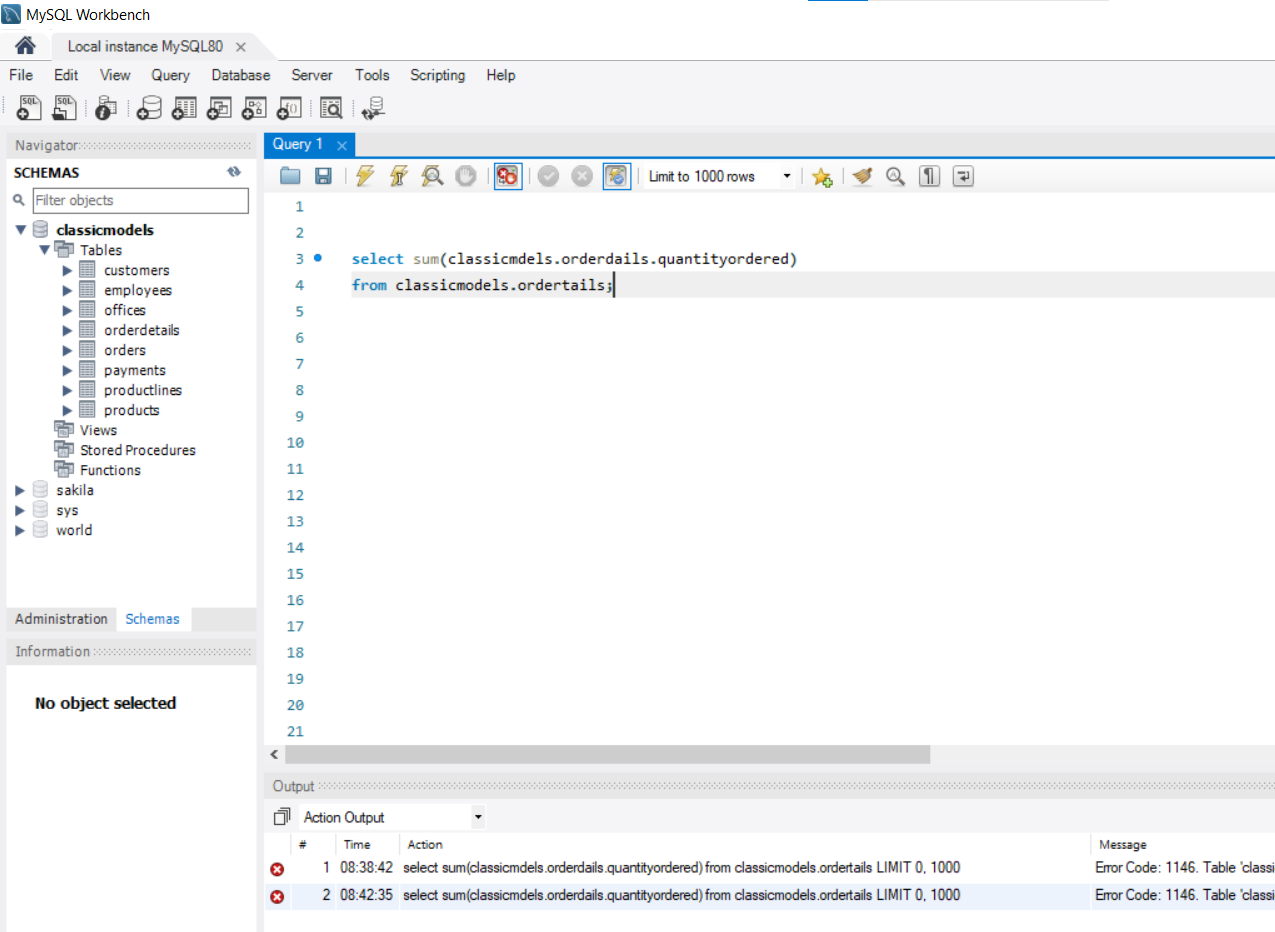
Task: Open SQL script file icon in main toolbar
Action: point(64,108)
